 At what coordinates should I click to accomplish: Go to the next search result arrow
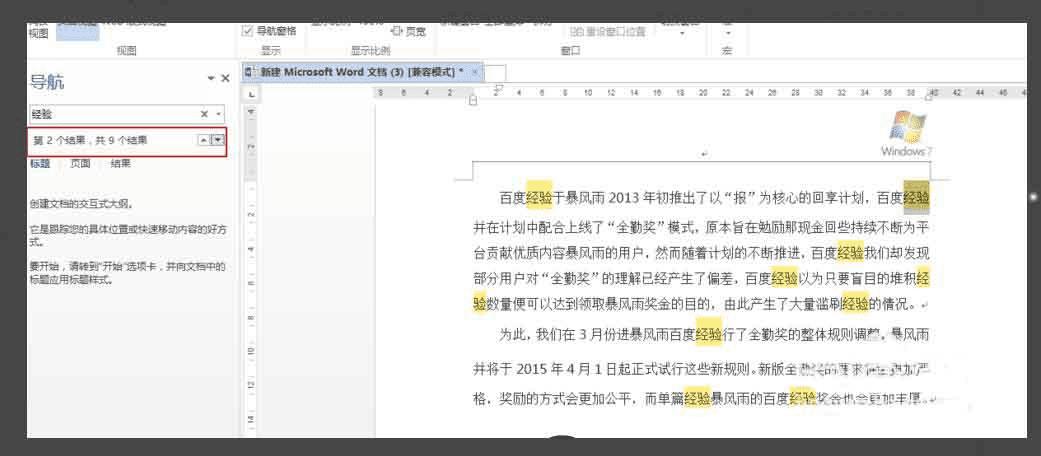pos(217,140)
